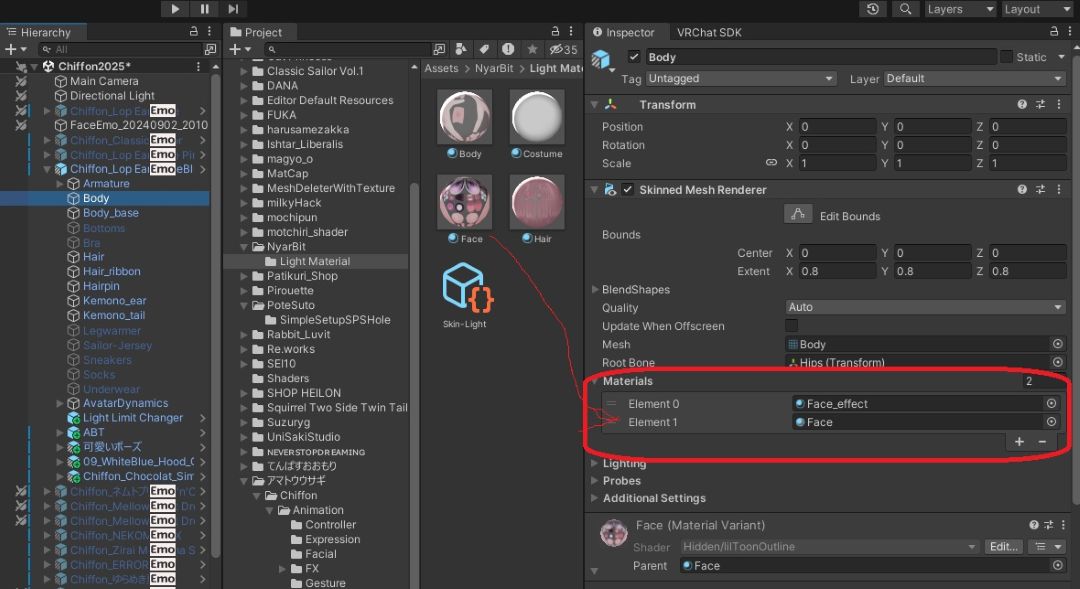The height and width of the screenshot is (589, 1080).
Task: Open the search tool in the top-right toolbar
Action: pos(906,9)
